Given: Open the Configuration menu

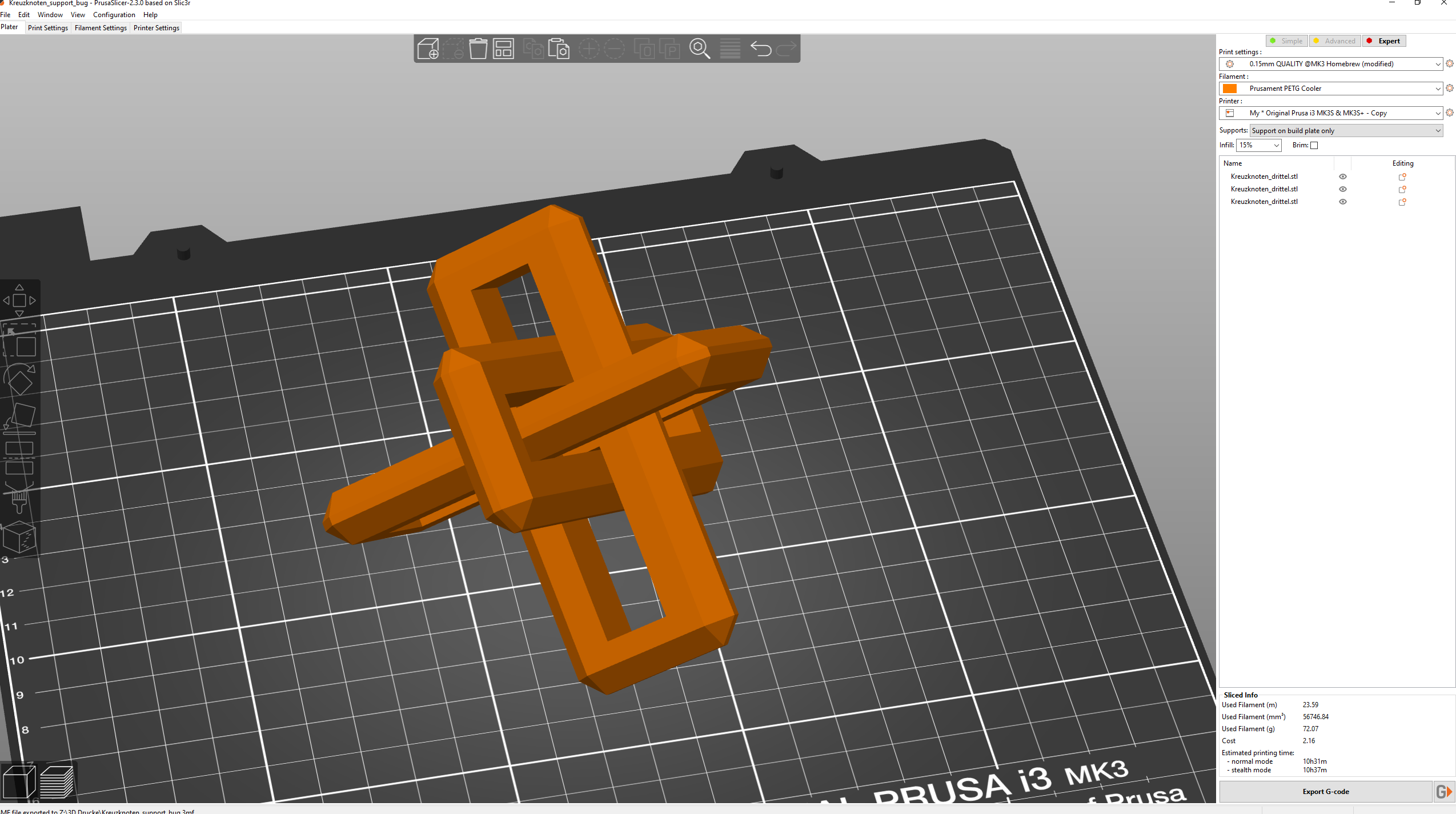Looking at the screenshot, I should pos(114,15).
